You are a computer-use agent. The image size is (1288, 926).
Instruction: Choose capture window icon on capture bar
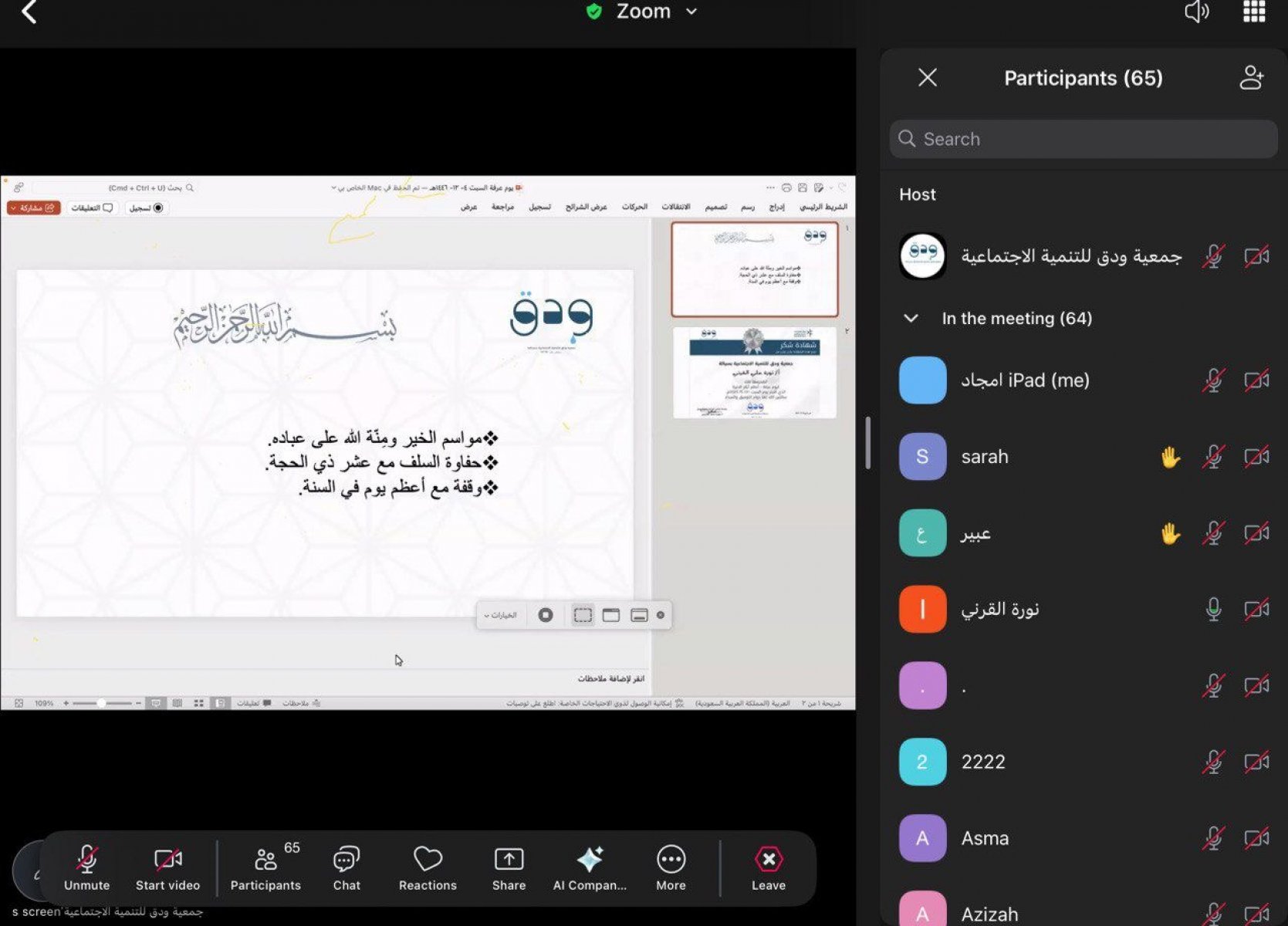tap(611, 615)
